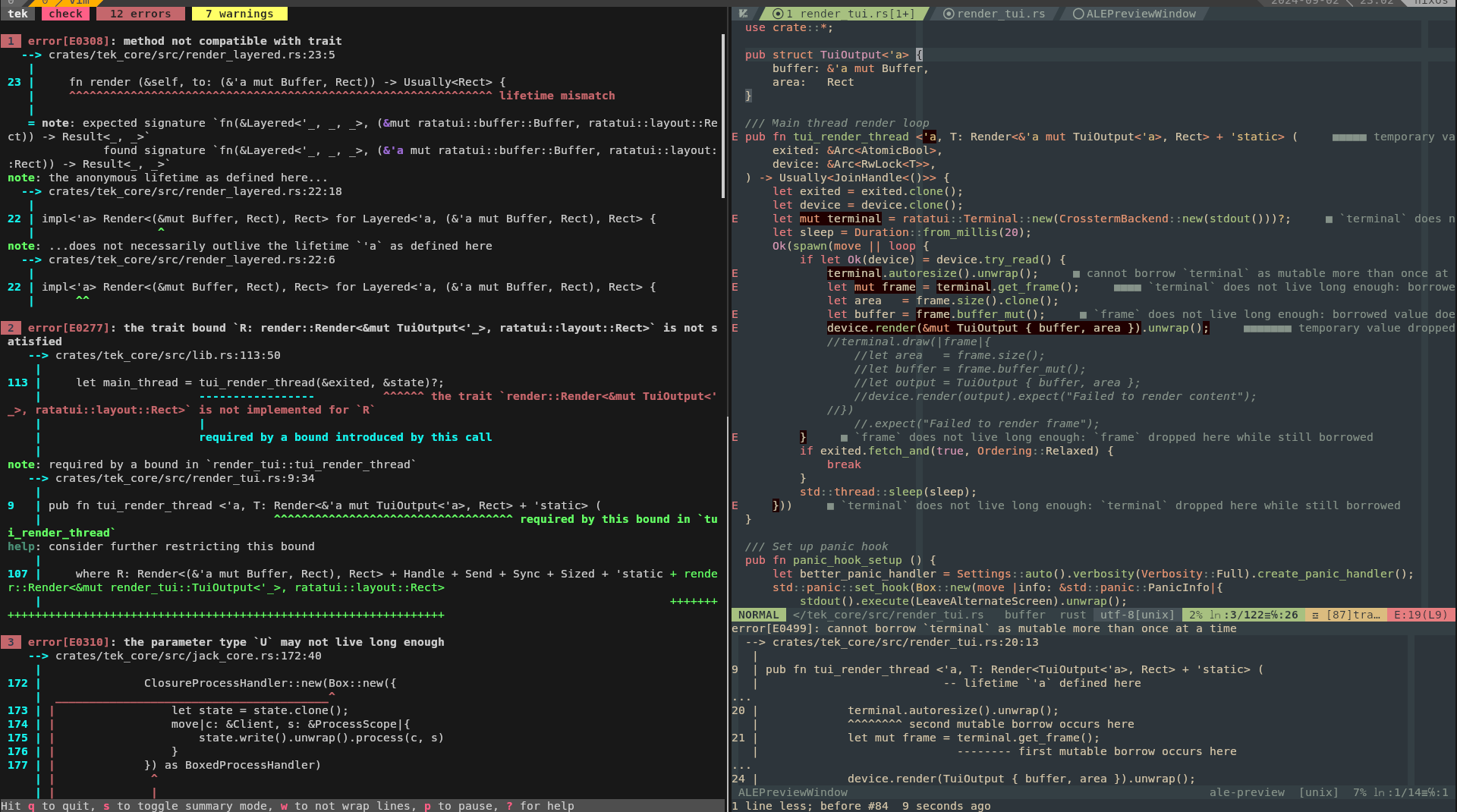Click 'pub fn panic_hook_setup' definition line
This screenshot has width=1457, height=812.
click(x=840, y=560)
